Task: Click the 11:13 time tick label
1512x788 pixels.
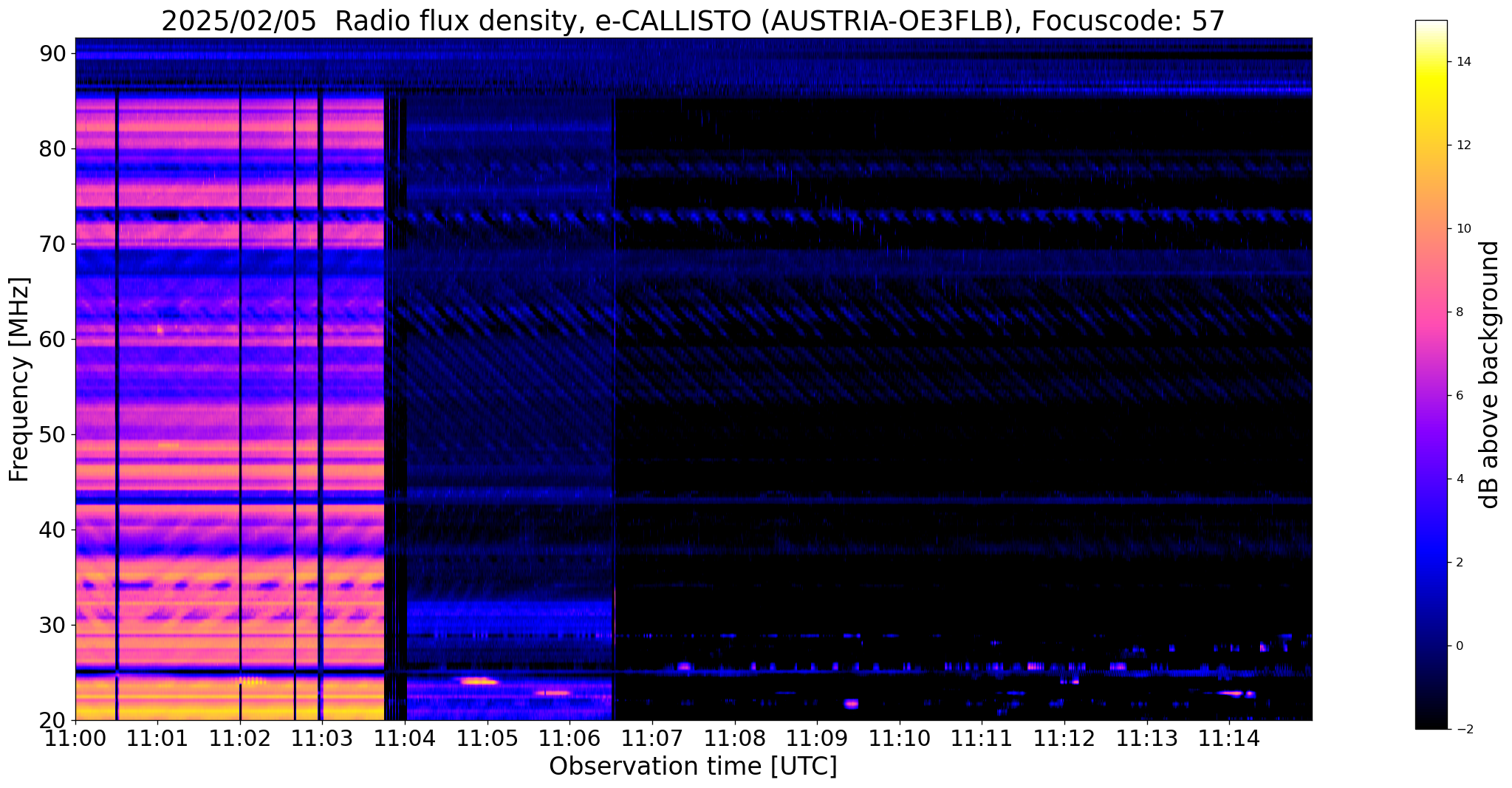Action: (1146, 737)
